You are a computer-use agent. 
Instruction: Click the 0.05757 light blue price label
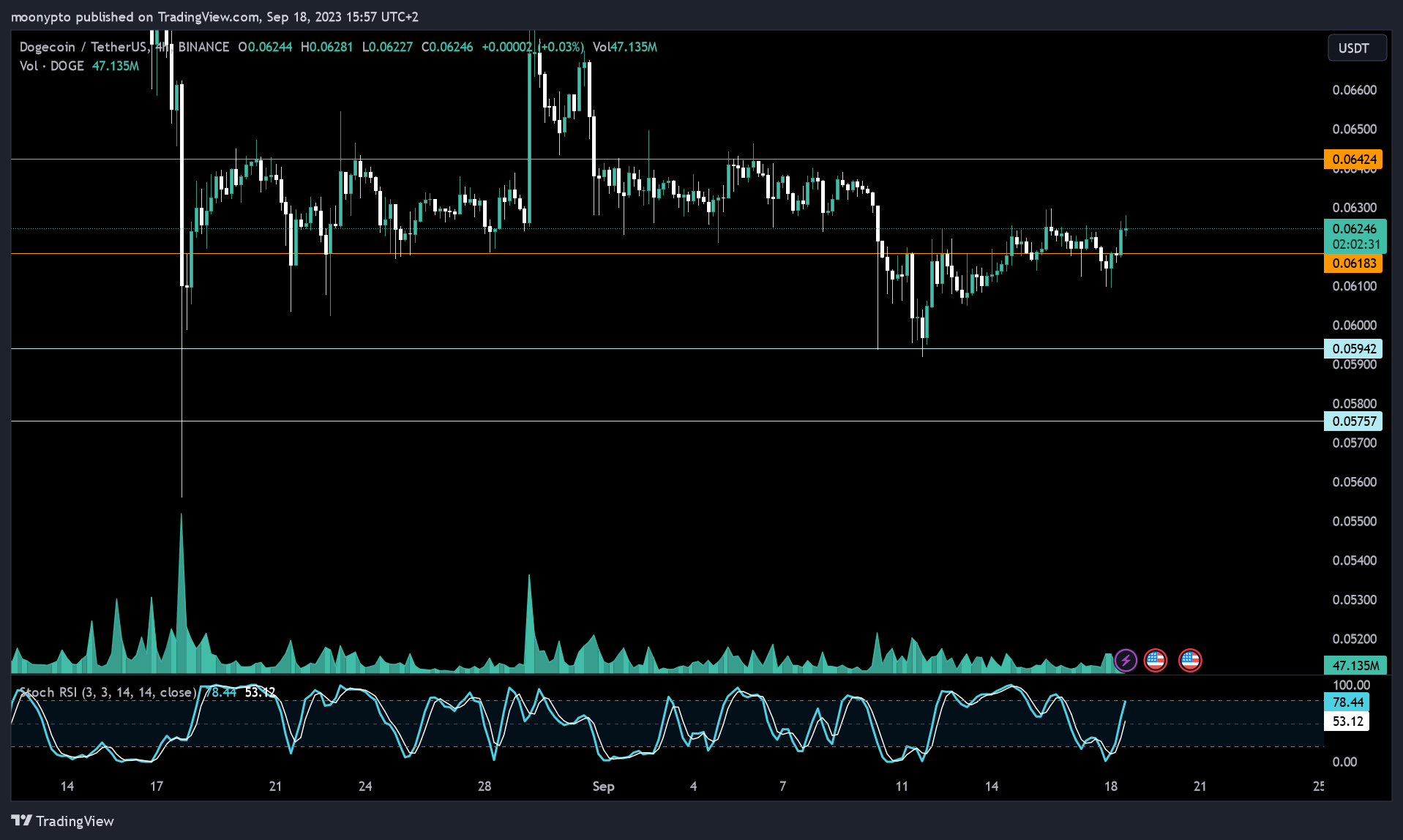pyautogui.click(x=1353, y=421)
